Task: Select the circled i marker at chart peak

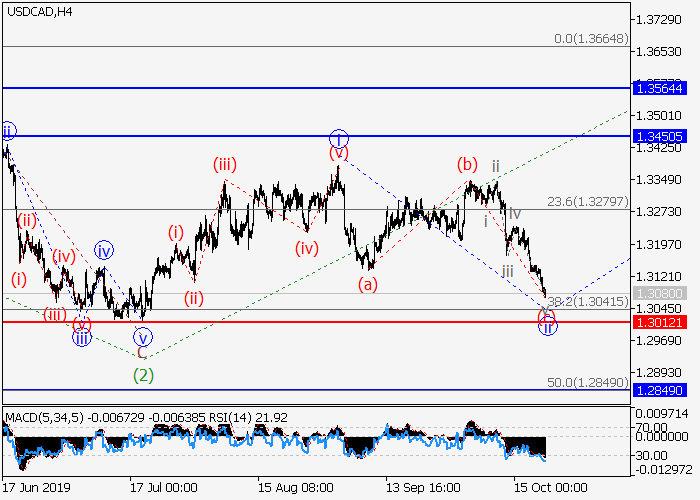Action: coord(339,137)
